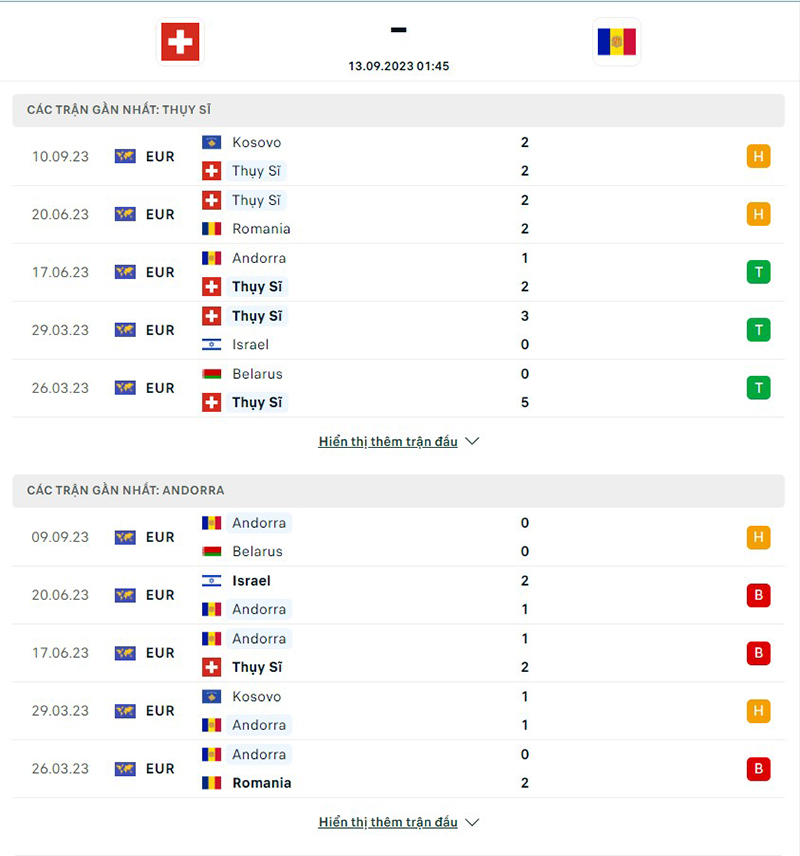Click the Switzerland flag at the top
Image resolution: width=800 pixels, height=856 pixels.
click(x=179, y=42)
